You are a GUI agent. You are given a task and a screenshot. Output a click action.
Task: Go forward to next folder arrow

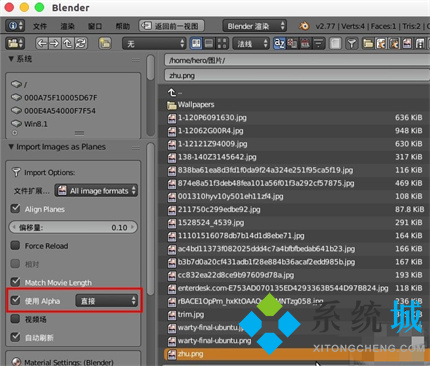(x=54, y=43)
